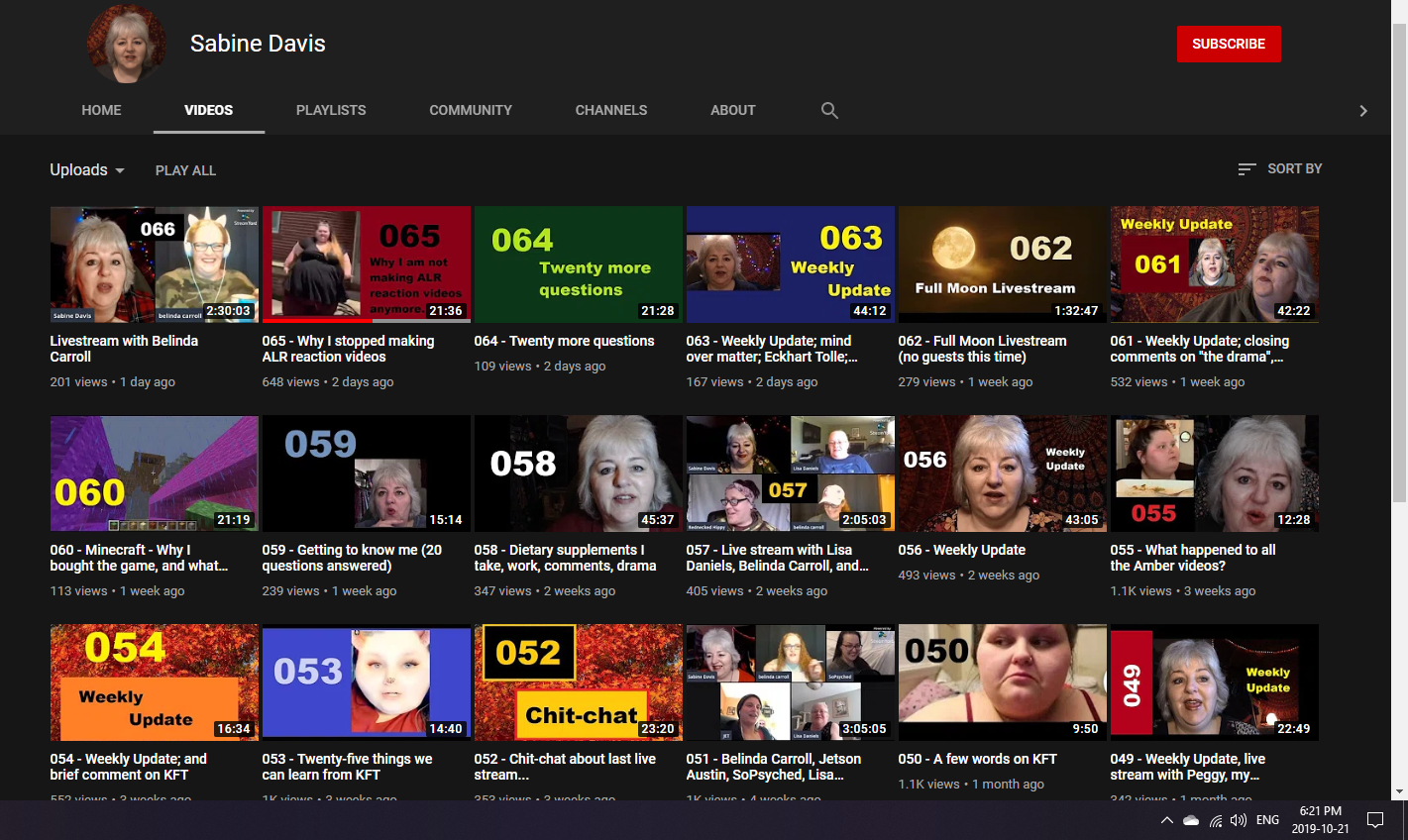Open the 051 group stream thumbnail
The image size is (1408, 840).
click(x=790, y=682)
